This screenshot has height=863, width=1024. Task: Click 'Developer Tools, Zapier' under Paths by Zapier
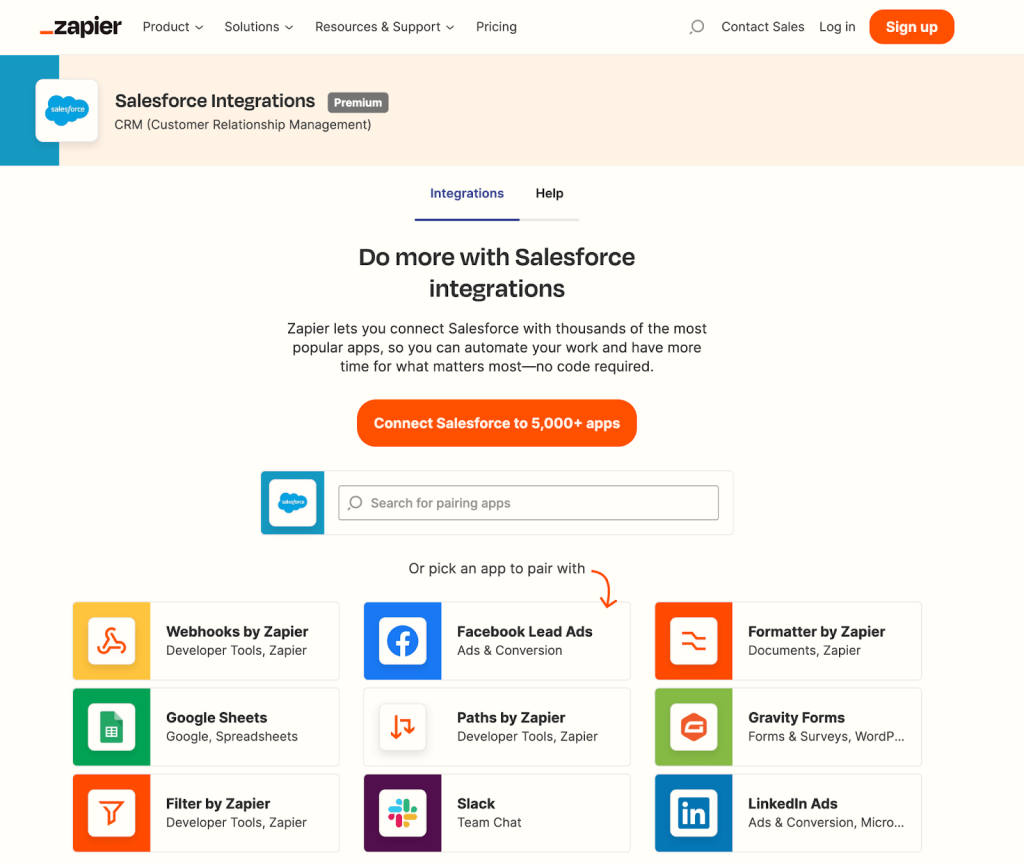tap(527, 736)
